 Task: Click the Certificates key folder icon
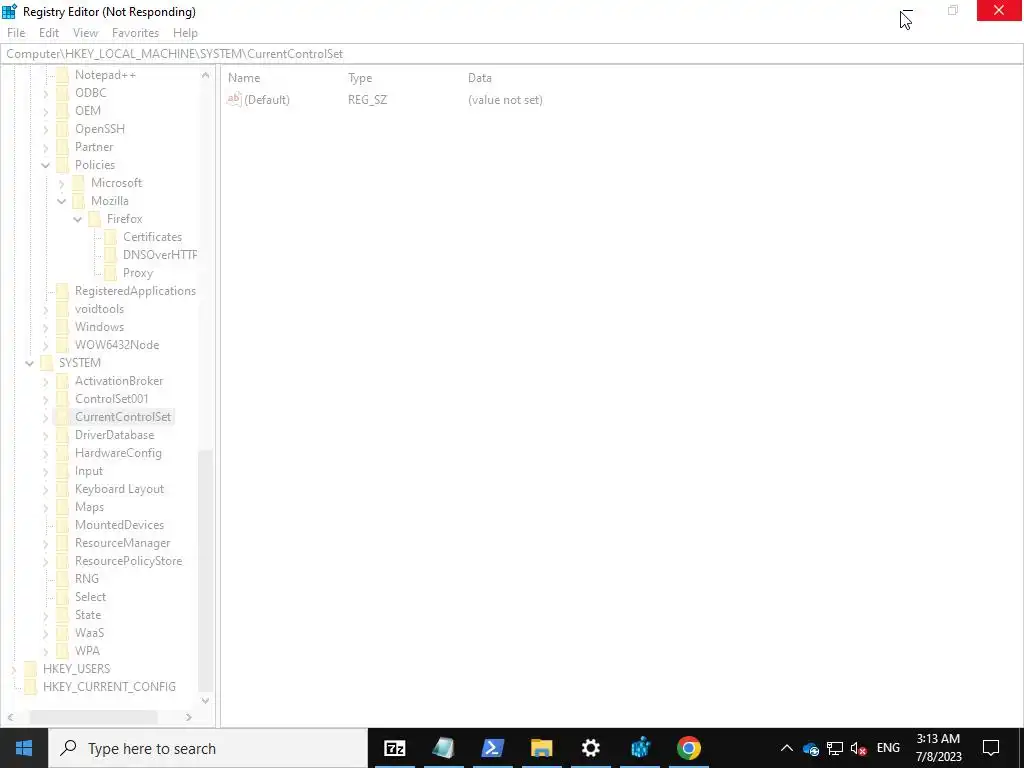(110, 237)
